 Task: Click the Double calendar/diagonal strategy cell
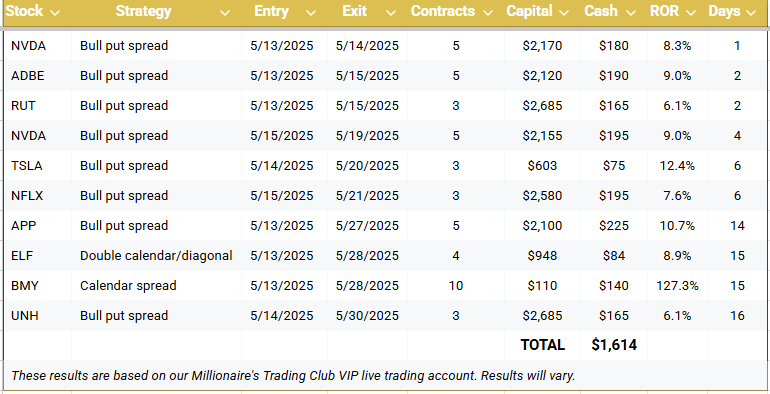(x=156, y=255)
